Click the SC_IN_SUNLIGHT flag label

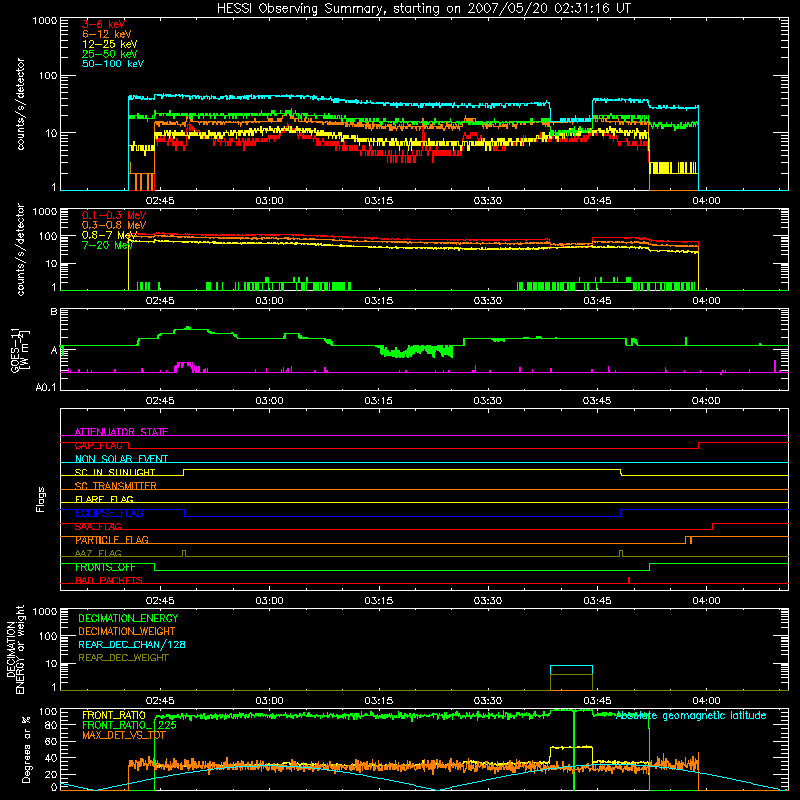click(x=115, y=472)
